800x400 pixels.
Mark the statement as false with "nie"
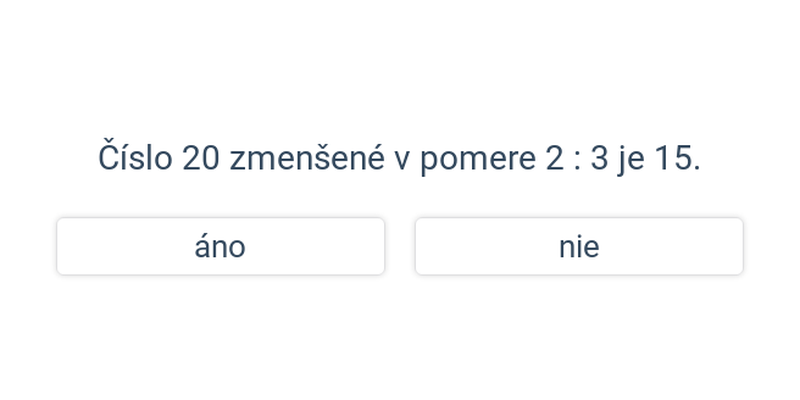579,246
